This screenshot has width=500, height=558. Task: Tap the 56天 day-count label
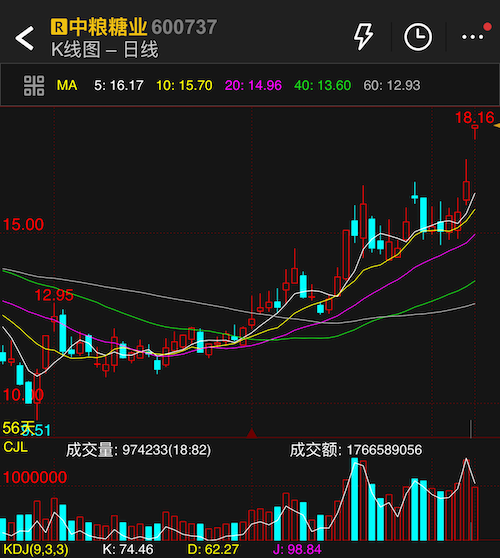coord(19,428)
